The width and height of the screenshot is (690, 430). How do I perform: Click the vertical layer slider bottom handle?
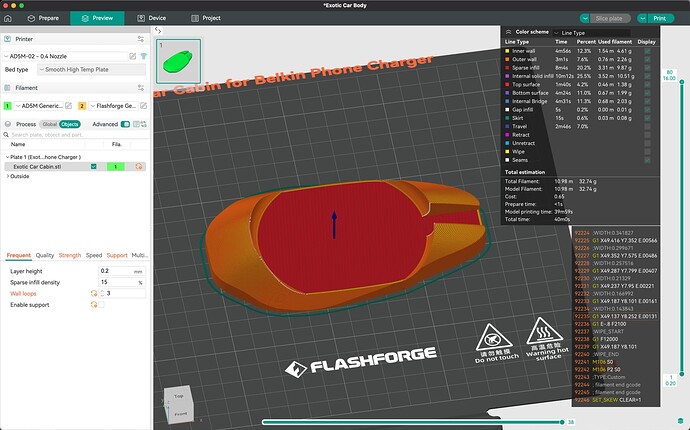[682, 374]
